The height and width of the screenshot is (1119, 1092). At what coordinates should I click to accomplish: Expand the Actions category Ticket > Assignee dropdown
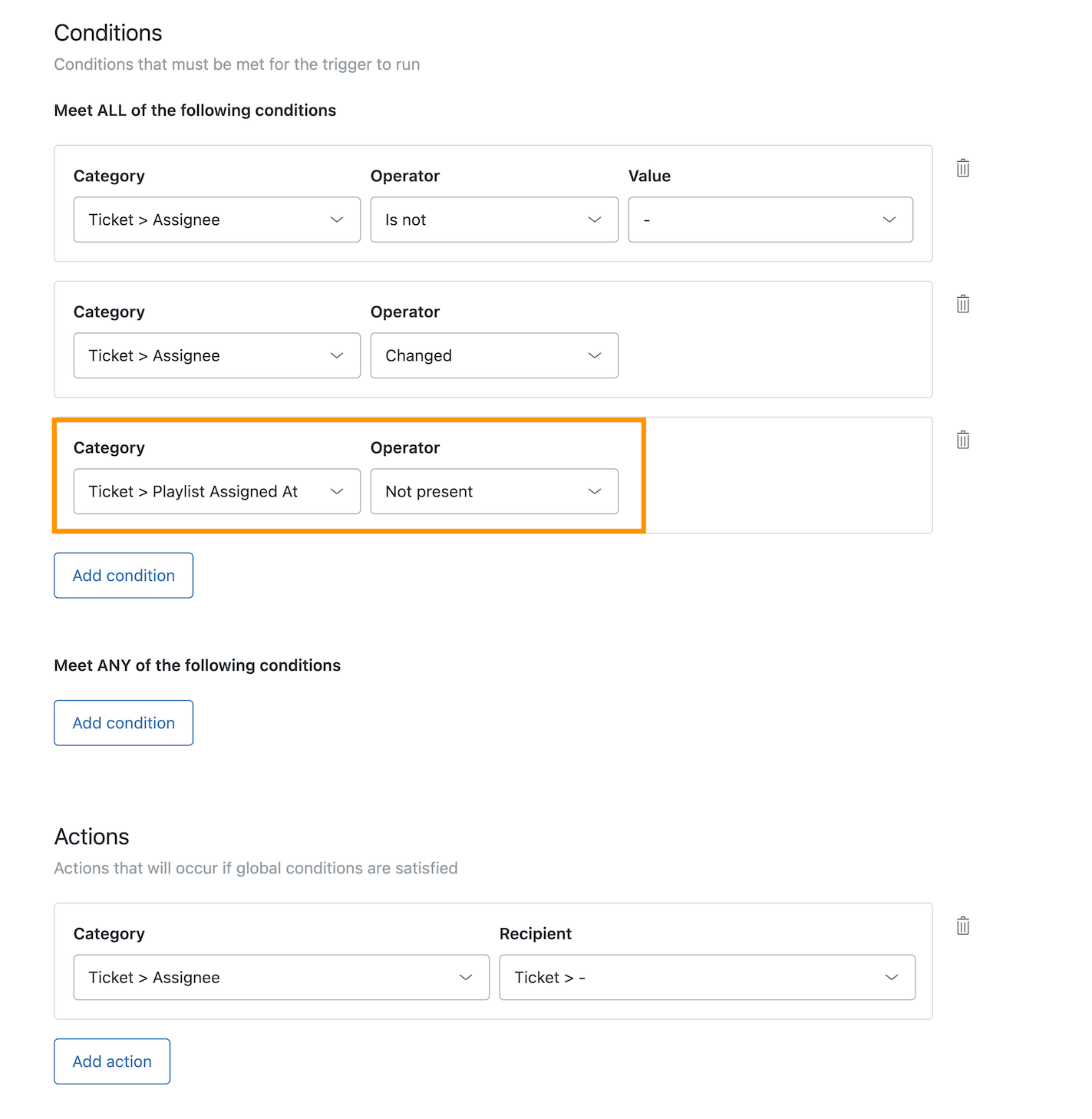pyautogui.click(x=281, y=977)
